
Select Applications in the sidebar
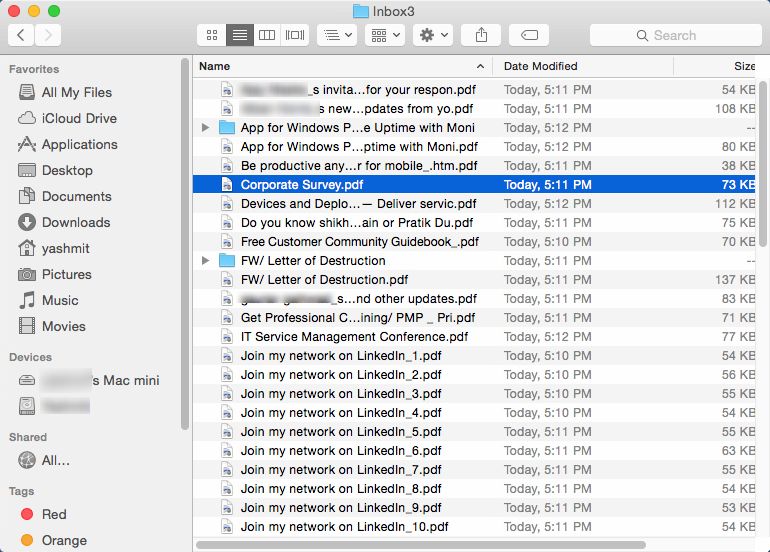click(79, 144)
